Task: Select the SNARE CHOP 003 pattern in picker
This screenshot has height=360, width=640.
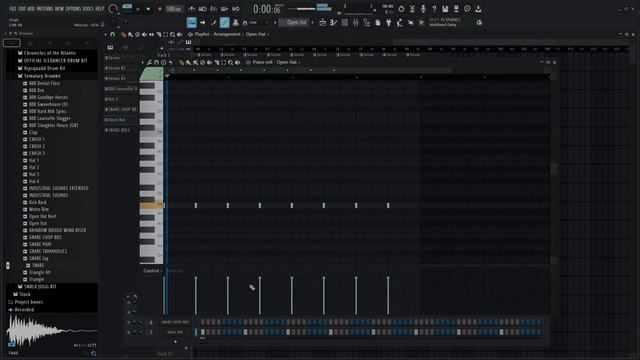Action: [121, 109]
